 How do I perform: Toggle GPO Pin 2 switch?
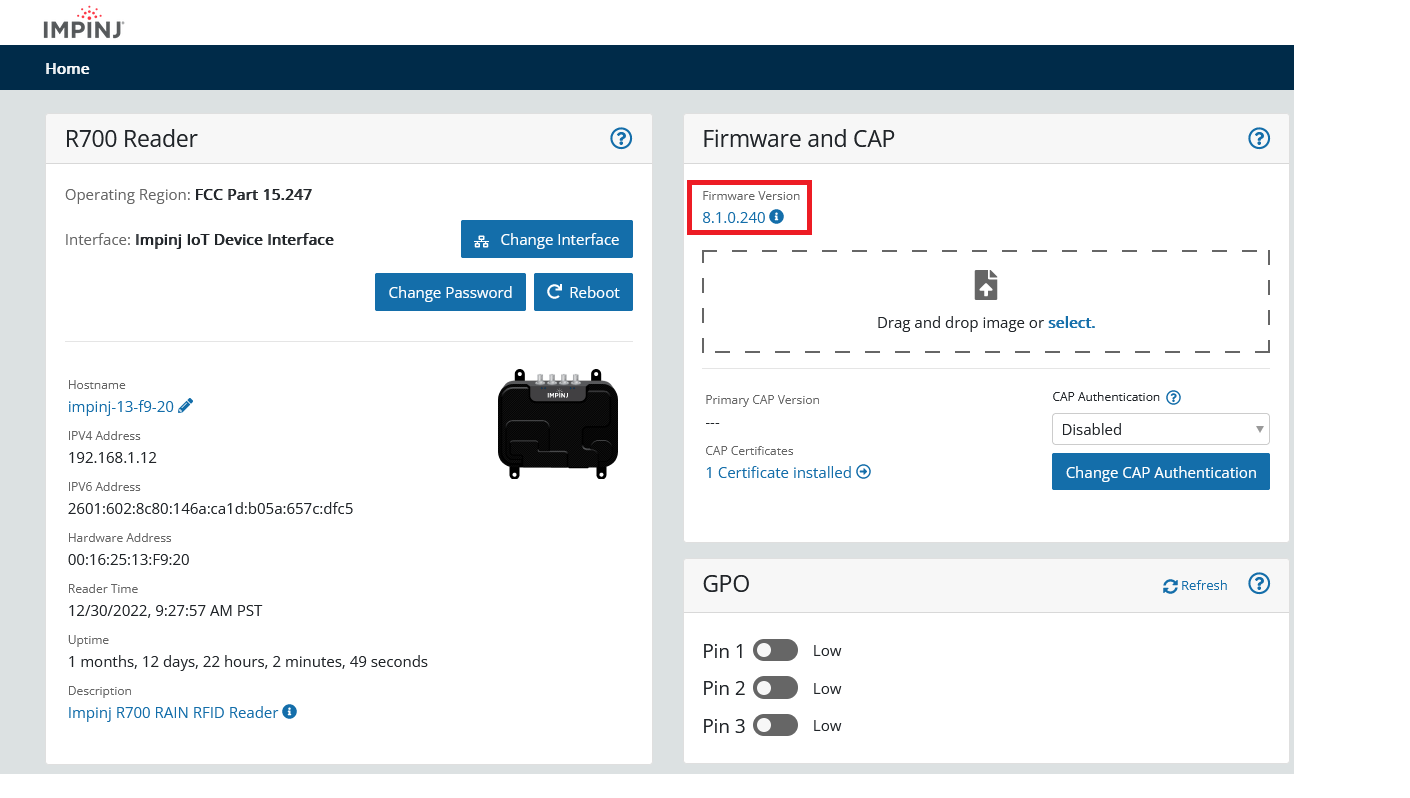775,688
